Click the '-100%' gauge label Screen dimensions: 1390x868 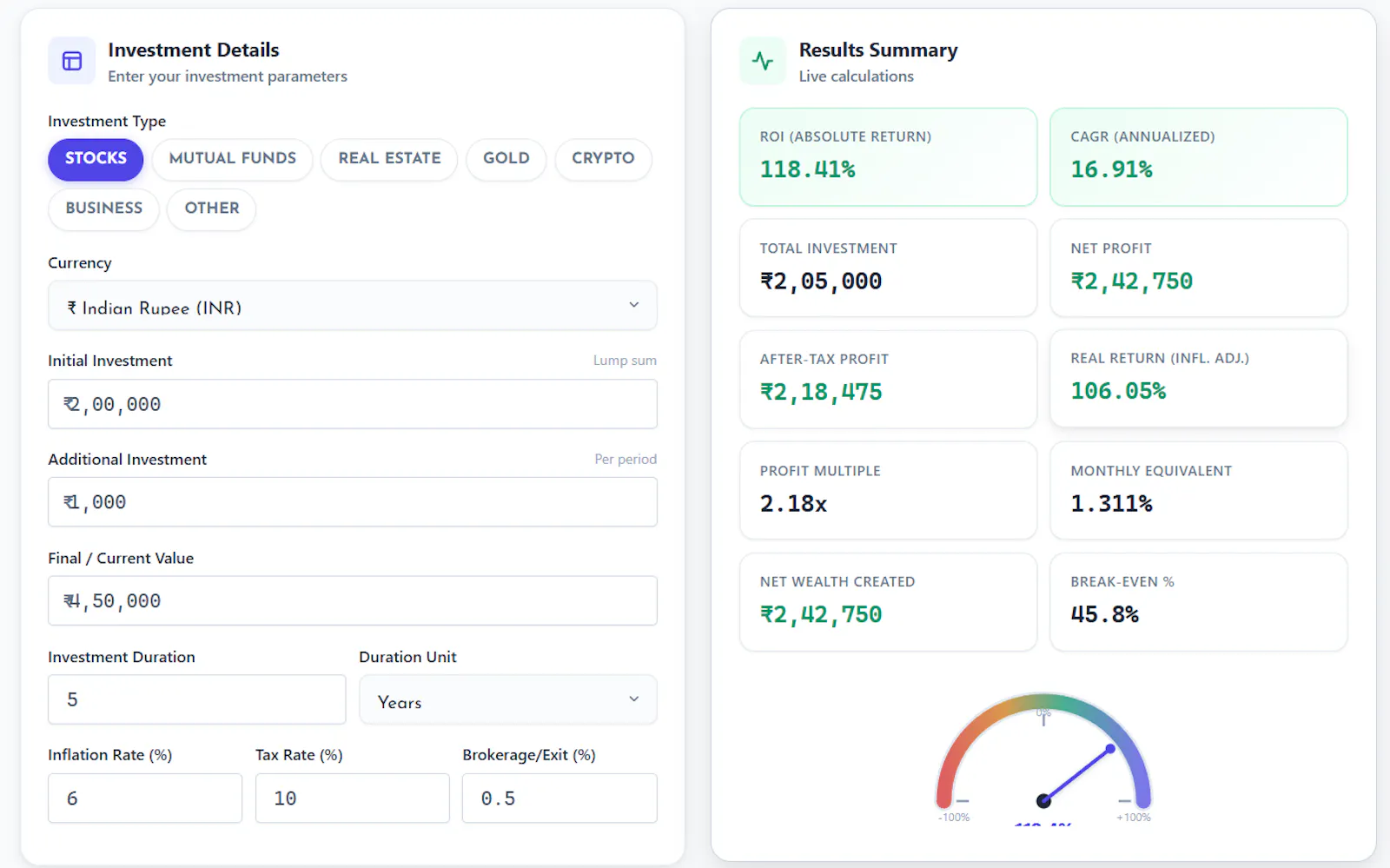[x=954, y=818]
